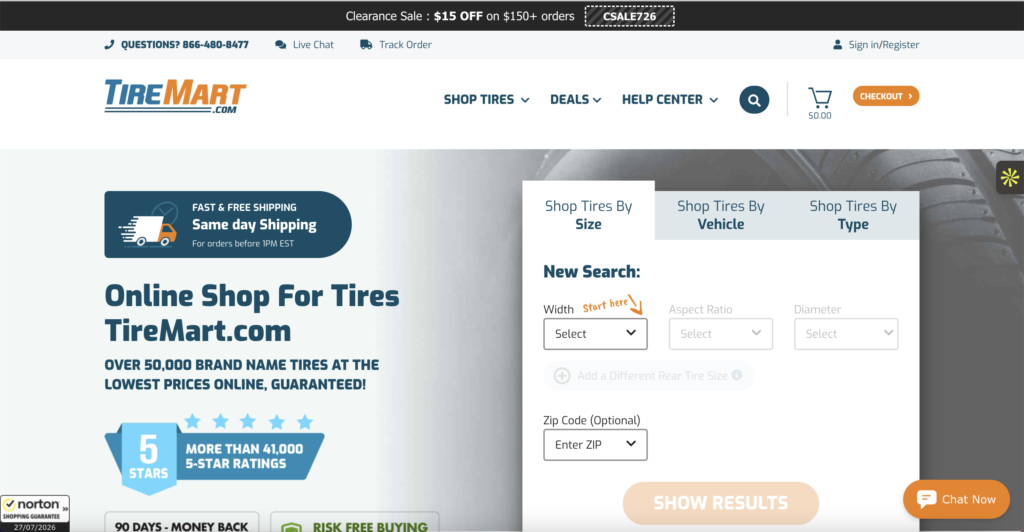1024x532 pixels.
Task: Click the info icon after Rear Tire Size
Action: click(x=737, y=375)
